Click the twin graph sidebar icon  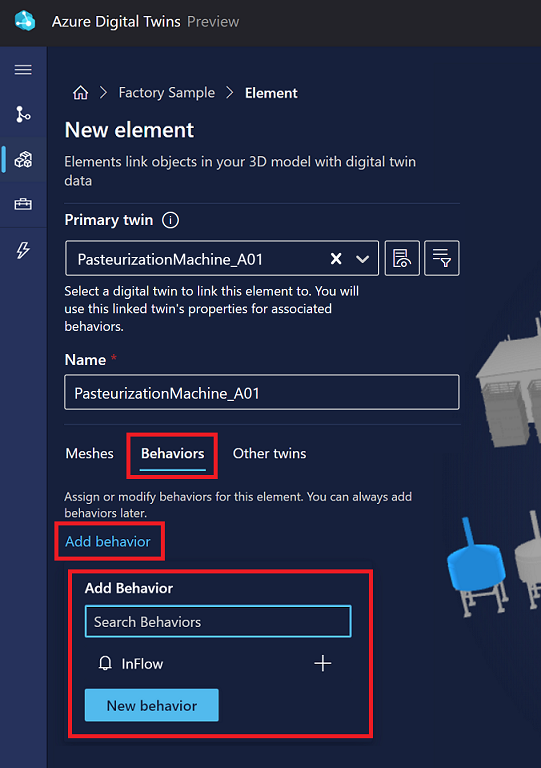[23, 114]
